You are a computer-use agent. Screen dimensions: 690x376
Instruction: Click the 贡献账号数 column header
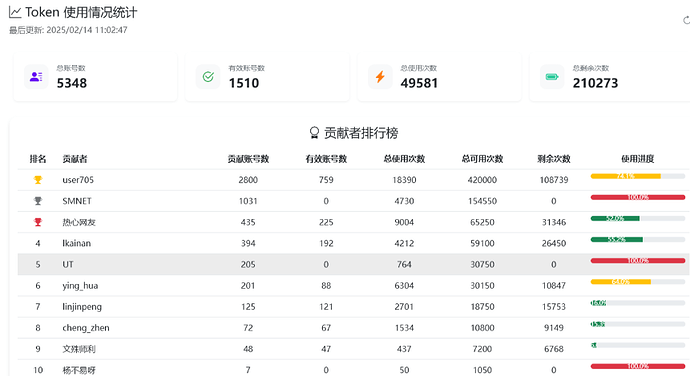coord(248,159)
